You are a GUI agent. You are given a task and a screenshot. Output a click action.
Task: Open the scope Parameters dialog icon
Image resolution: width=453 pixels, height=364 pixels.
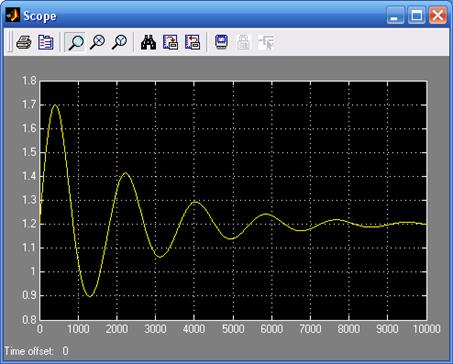point(45,42)
